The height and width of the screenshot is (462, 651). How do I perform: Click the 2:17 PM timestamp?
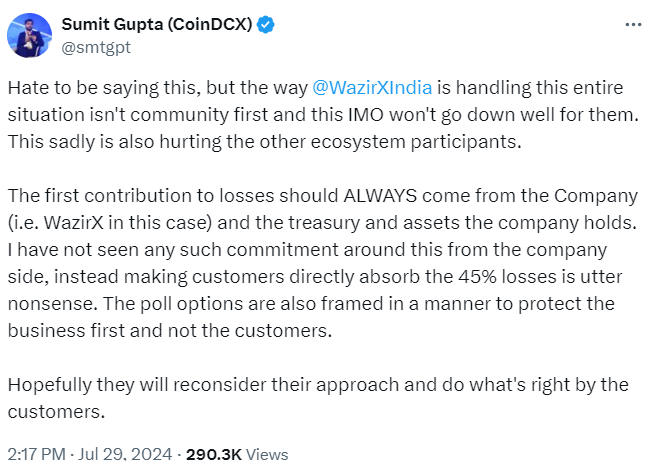37,454
